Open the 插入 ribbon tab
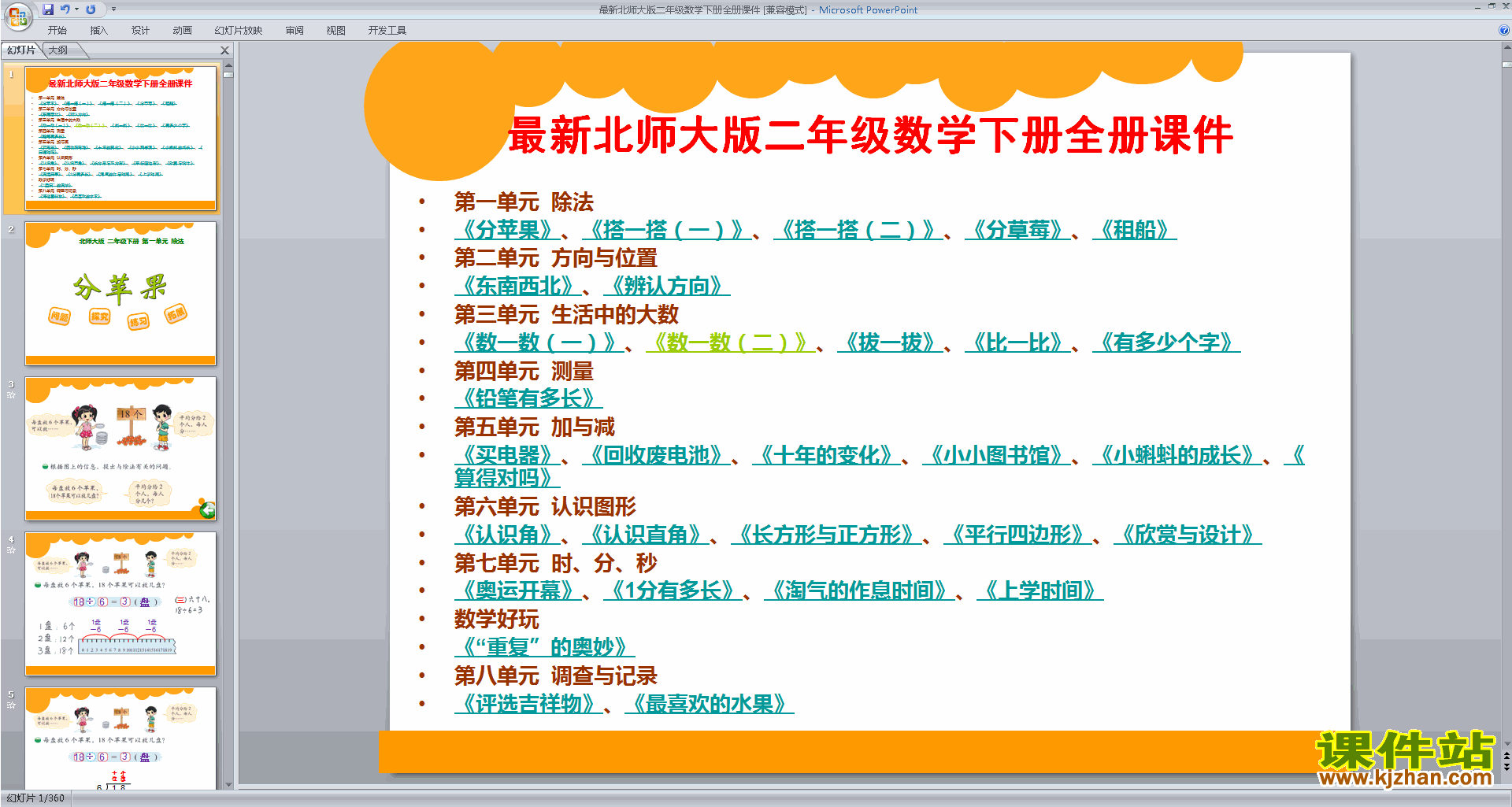The width and height of the screenshot is (1512, 807). point(98,31)
